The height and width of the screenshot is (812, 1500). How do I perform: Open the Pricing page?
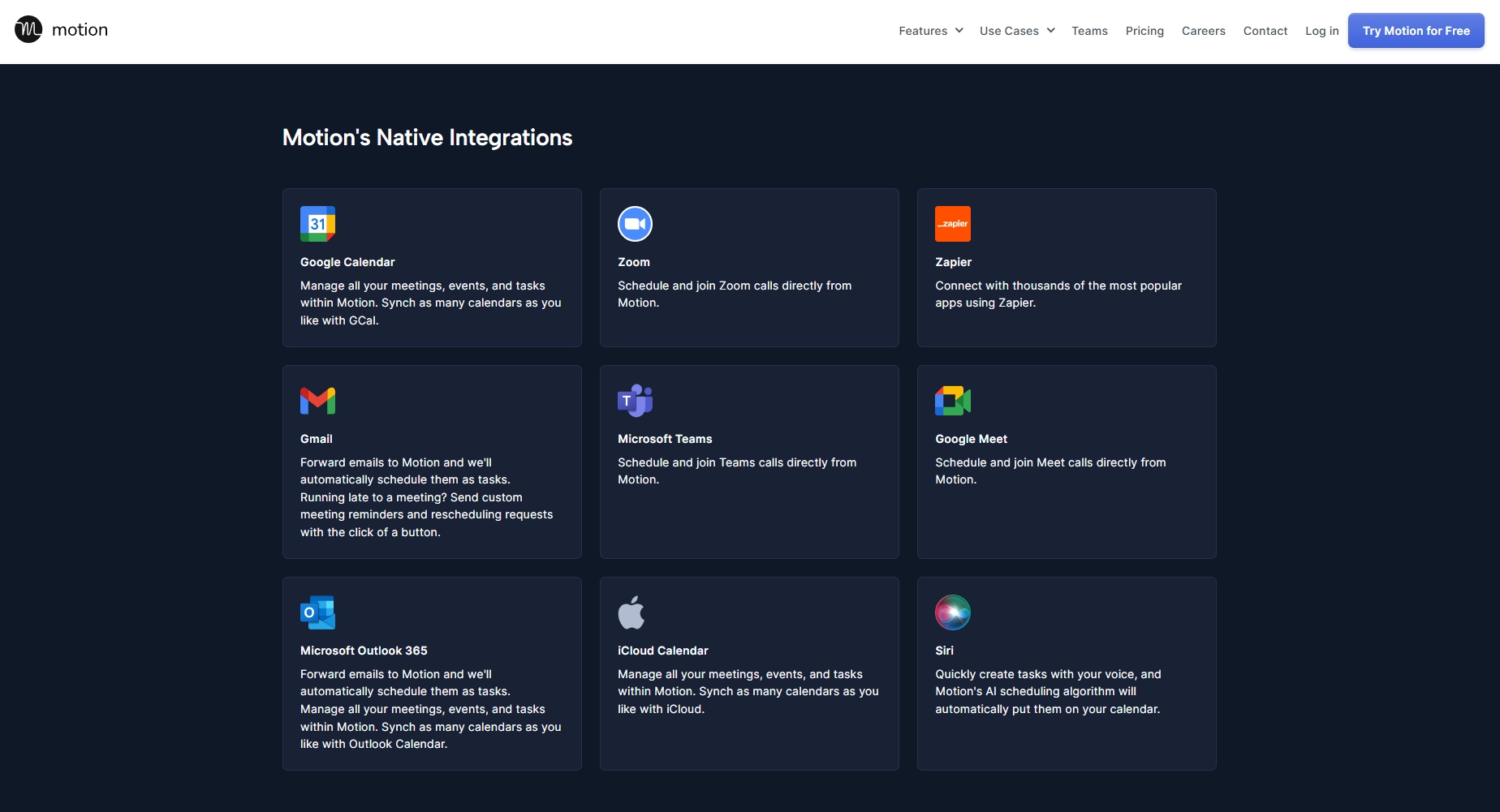coord(1144,31)
